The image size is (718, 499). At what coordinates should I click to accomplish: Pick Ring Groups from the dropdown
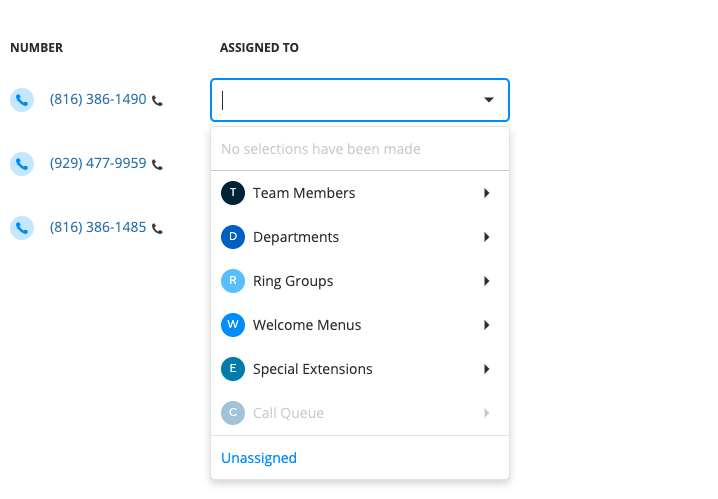coord(359,281)
